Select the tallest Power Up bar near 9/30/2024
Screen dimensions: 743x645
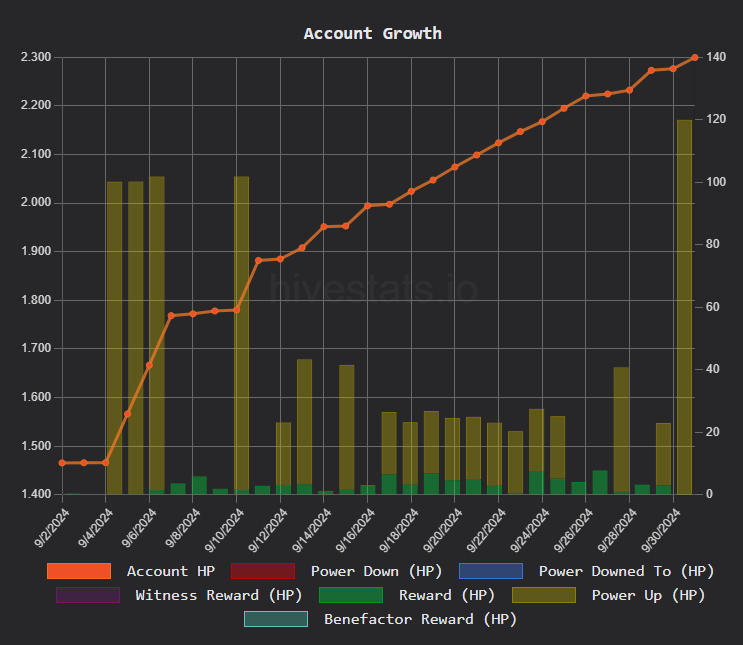pos(684,307)
